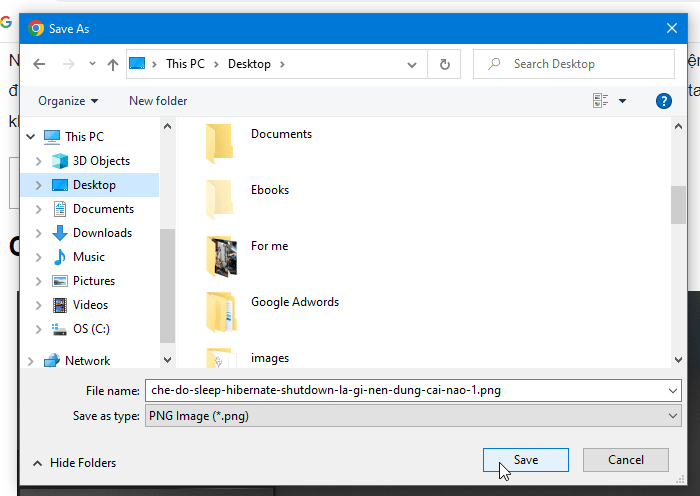Viewport: 700px width, 496px height.
Task: Change the view layout icon
Action: coord(600,101)
